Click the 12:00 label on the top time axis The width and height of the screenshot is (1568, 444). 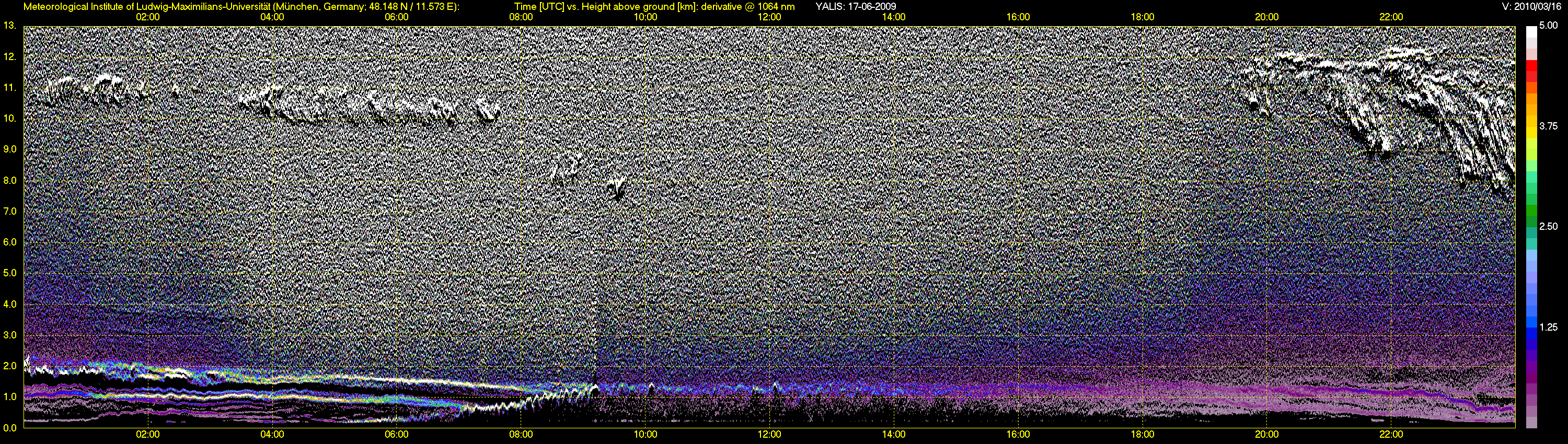point(769,17)
